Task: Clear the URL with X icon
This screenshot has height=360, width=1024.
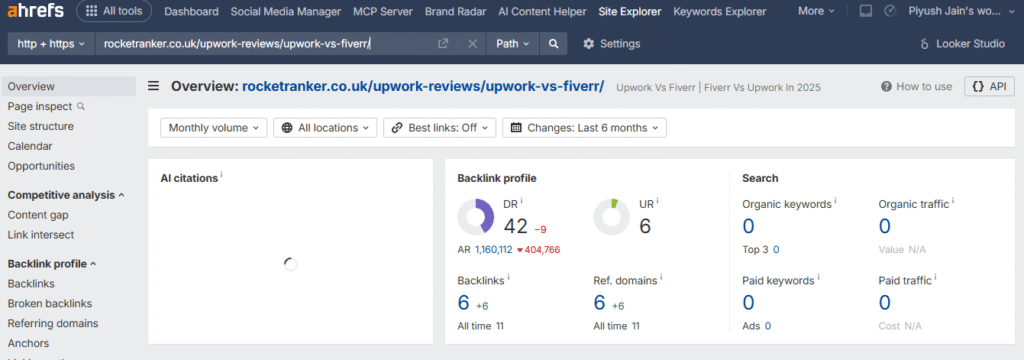Action: click(x=472, y=44)
